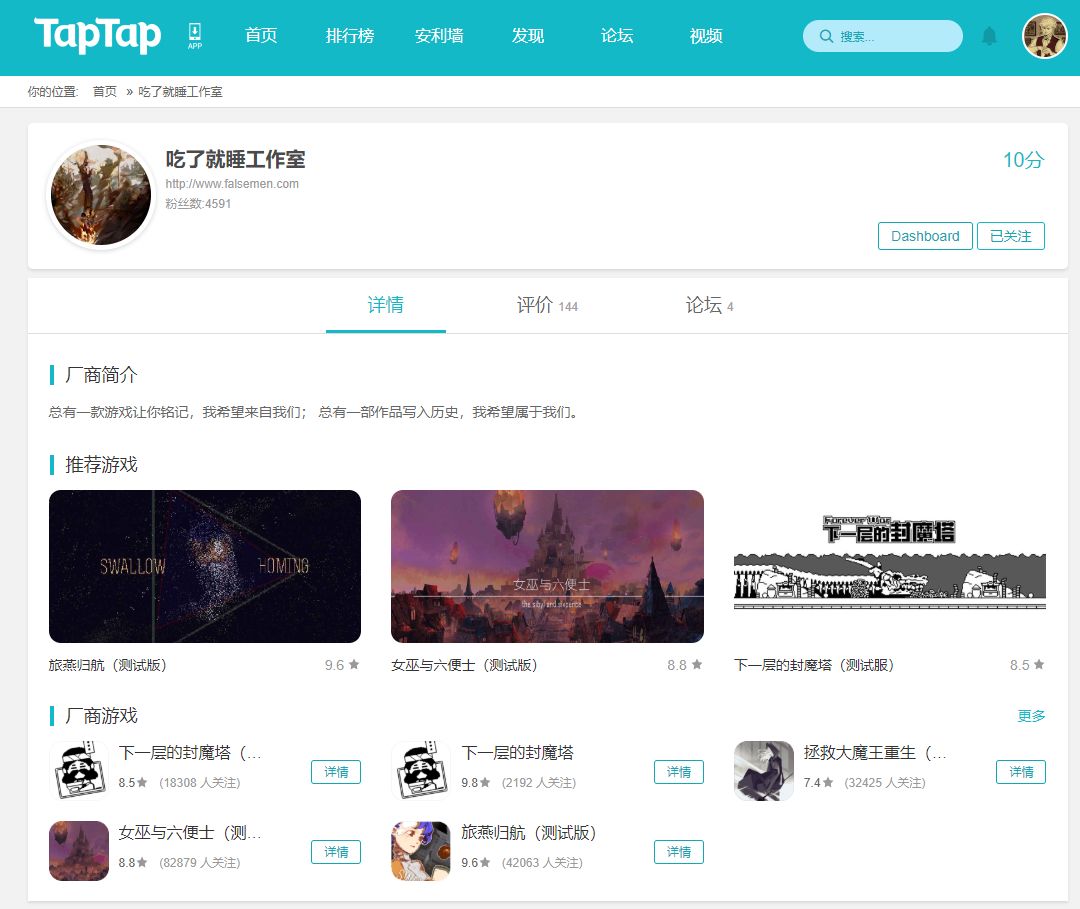Open the user avatar in the header

pyautogui.click(x=1044, y=36)
